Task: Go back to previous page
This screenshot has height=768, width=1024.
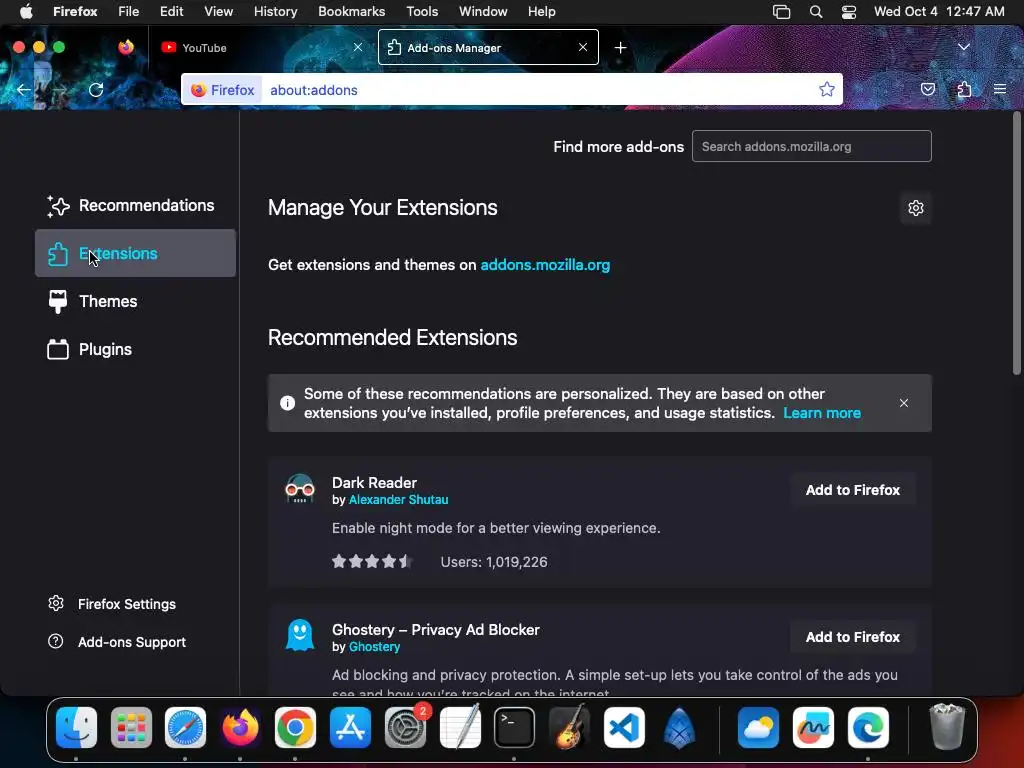Action: click(x=24, y=89)
